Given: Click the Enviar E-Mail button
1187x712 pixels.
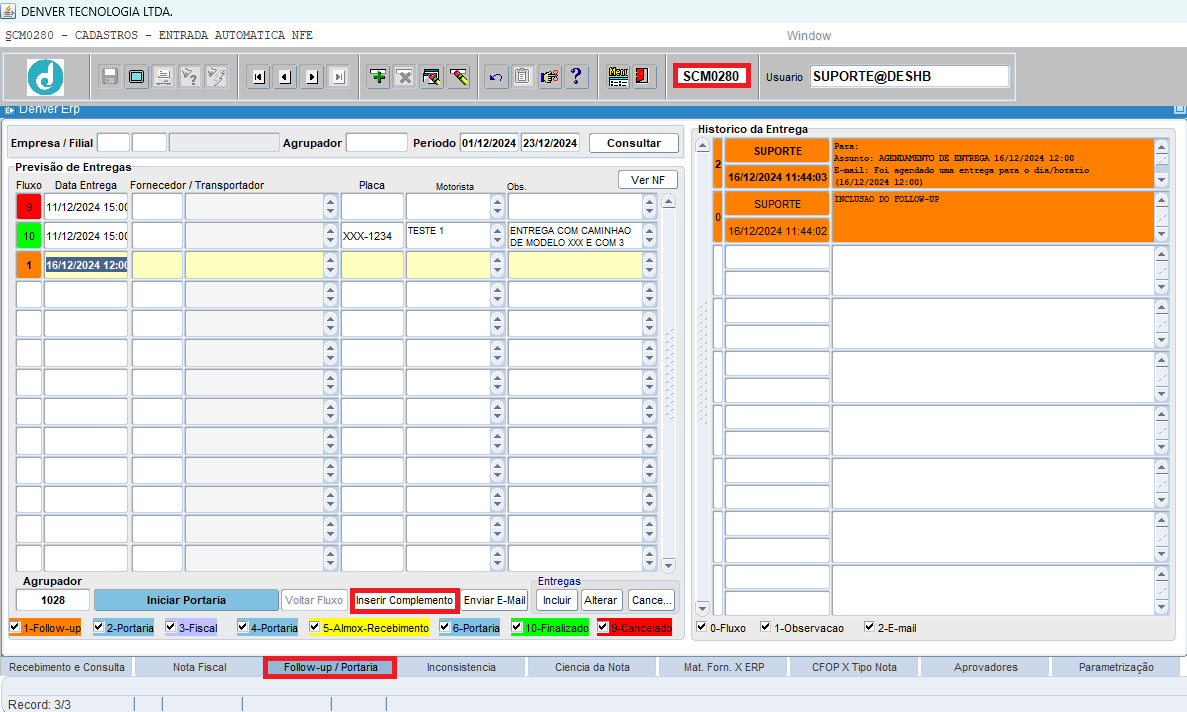Looking at the screenshot, I should [x=494, y=600].
